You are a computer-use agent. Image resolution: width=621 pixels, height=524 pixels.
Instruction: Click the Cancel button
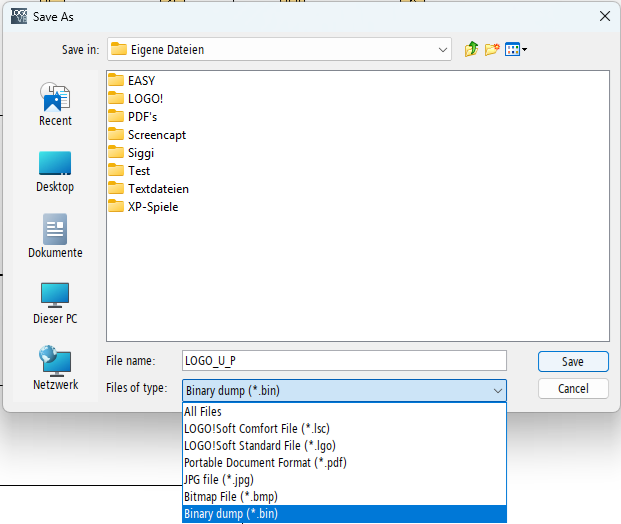(x=573, y=389)
